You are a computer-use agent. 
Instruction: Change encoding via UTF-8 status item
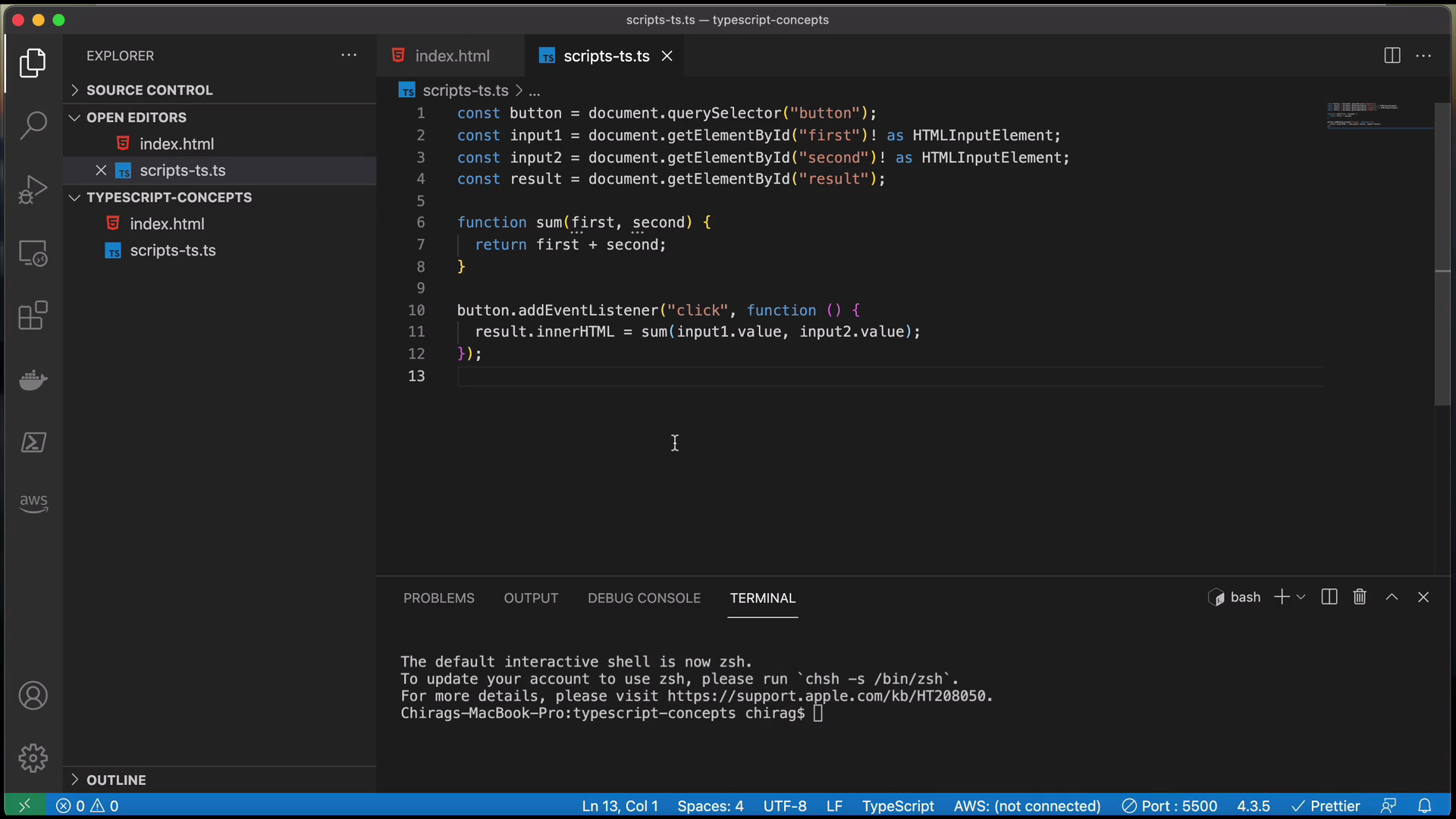785,805
